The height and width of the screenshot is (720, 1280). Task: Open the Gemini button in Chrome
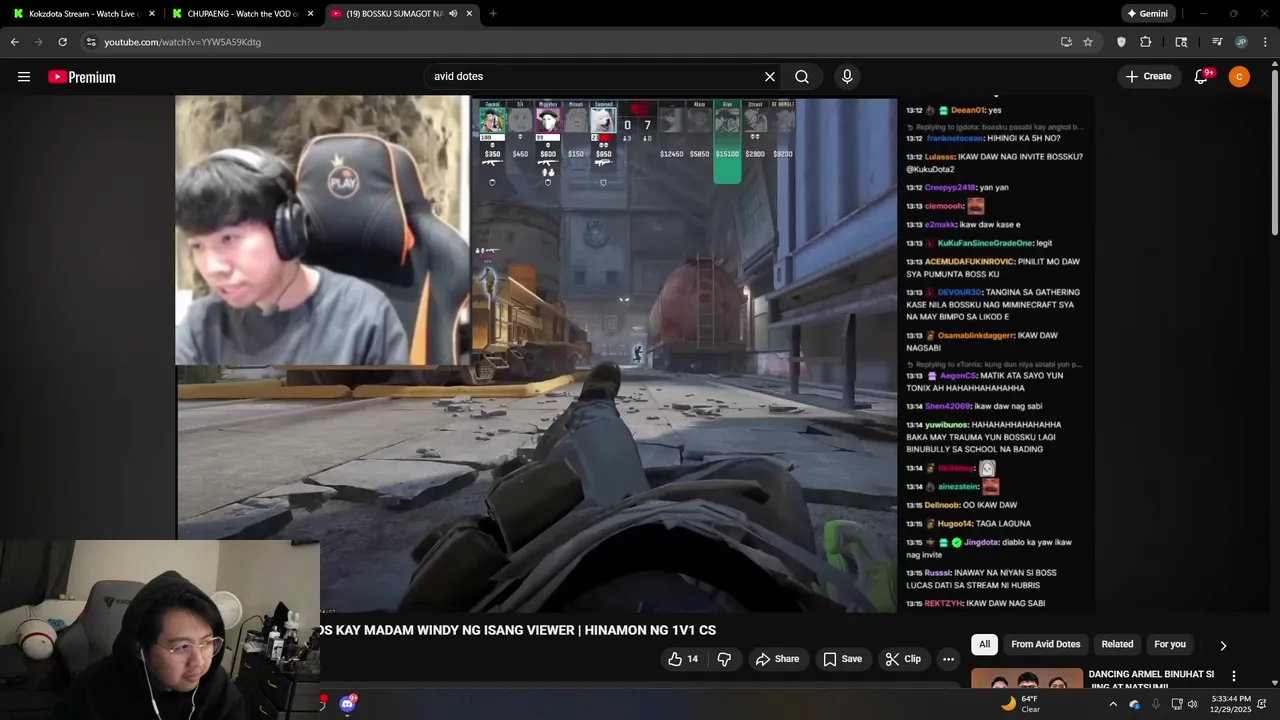click(1147, 14)
